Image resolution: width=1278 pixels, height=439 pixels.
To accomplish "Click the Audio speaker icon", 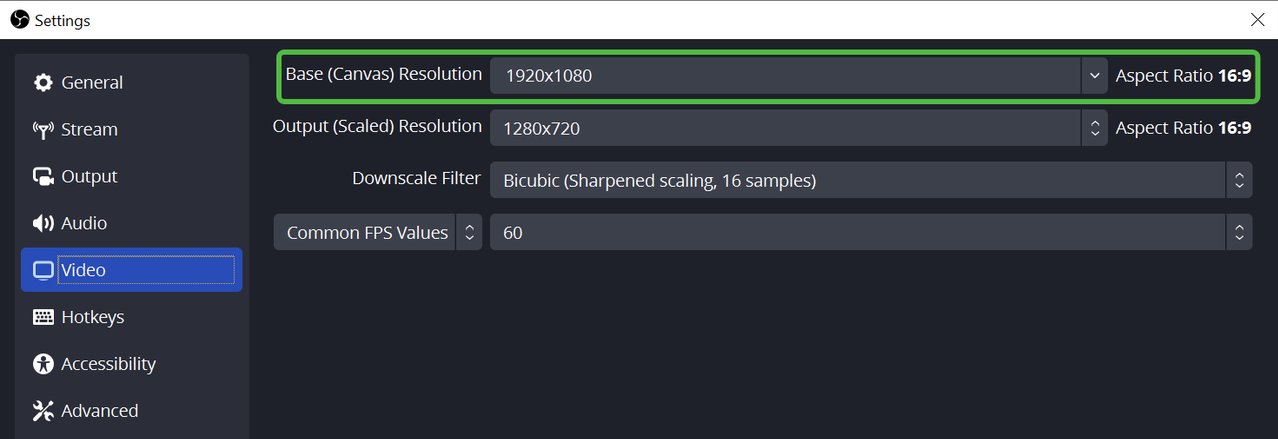I will 43,224.
